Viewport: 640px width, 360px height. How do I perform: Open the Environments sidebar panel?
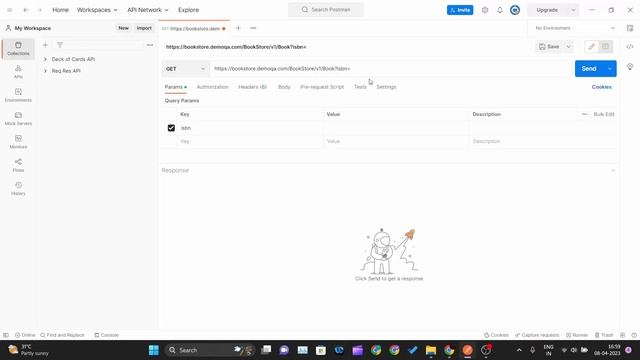pyautogui.click(x=18, y=95)
